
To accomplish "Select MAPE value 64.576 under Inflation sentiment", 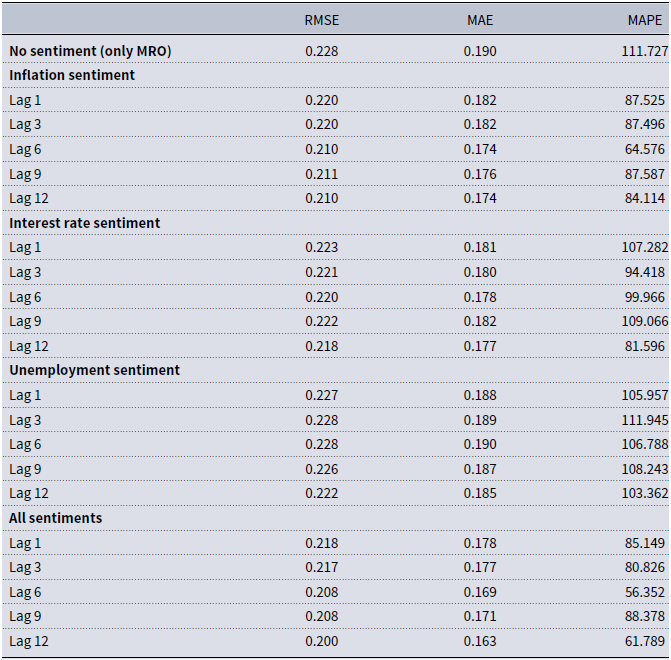I will 644,149.
